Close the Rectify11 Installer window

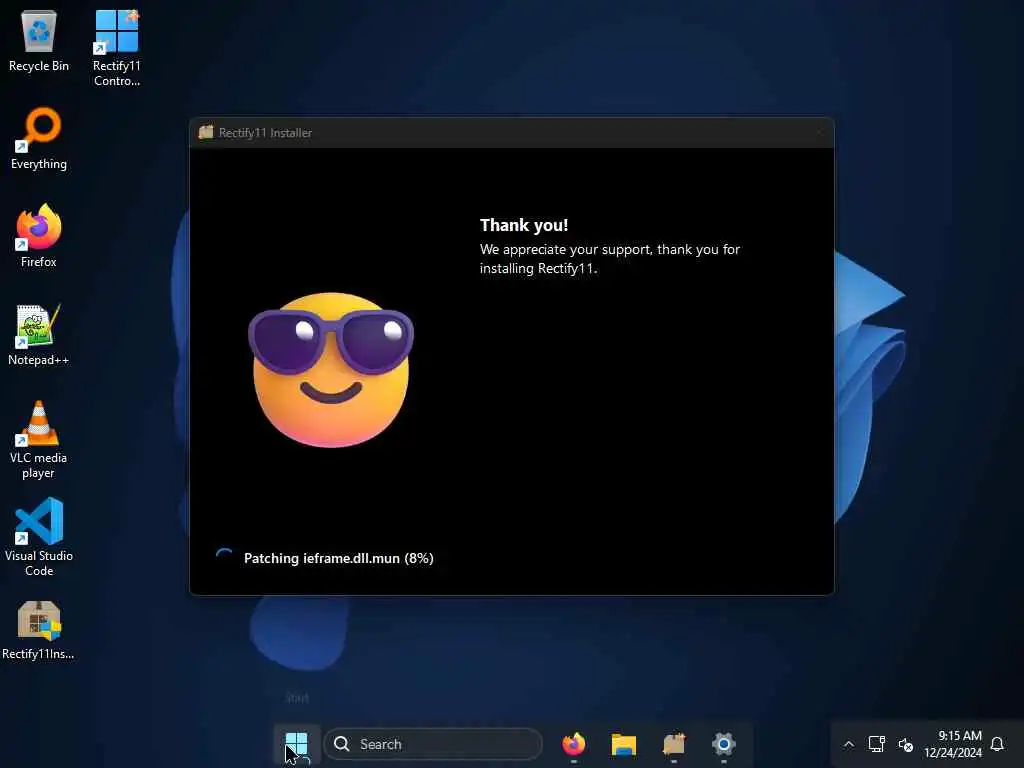(819, 133)
